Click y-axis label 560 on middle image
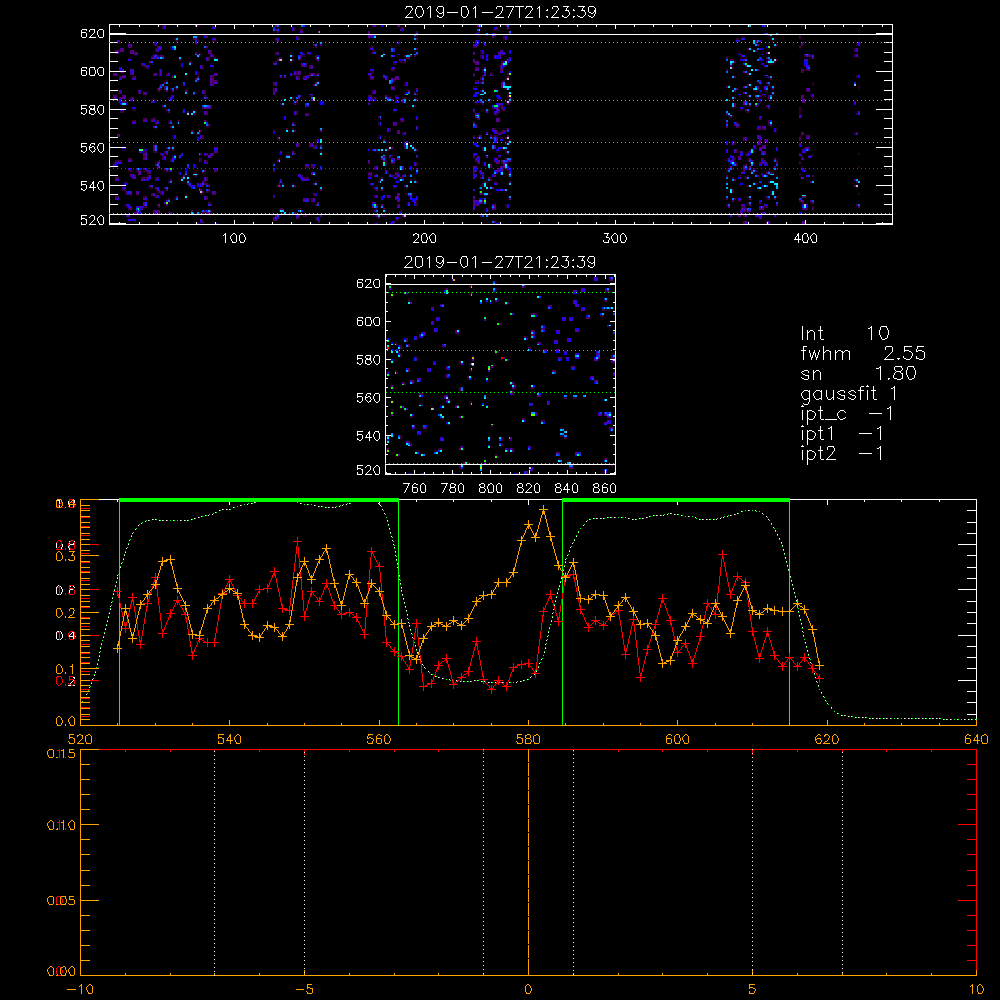This screenshot has width=1000, height=1000. pos(369,398)
